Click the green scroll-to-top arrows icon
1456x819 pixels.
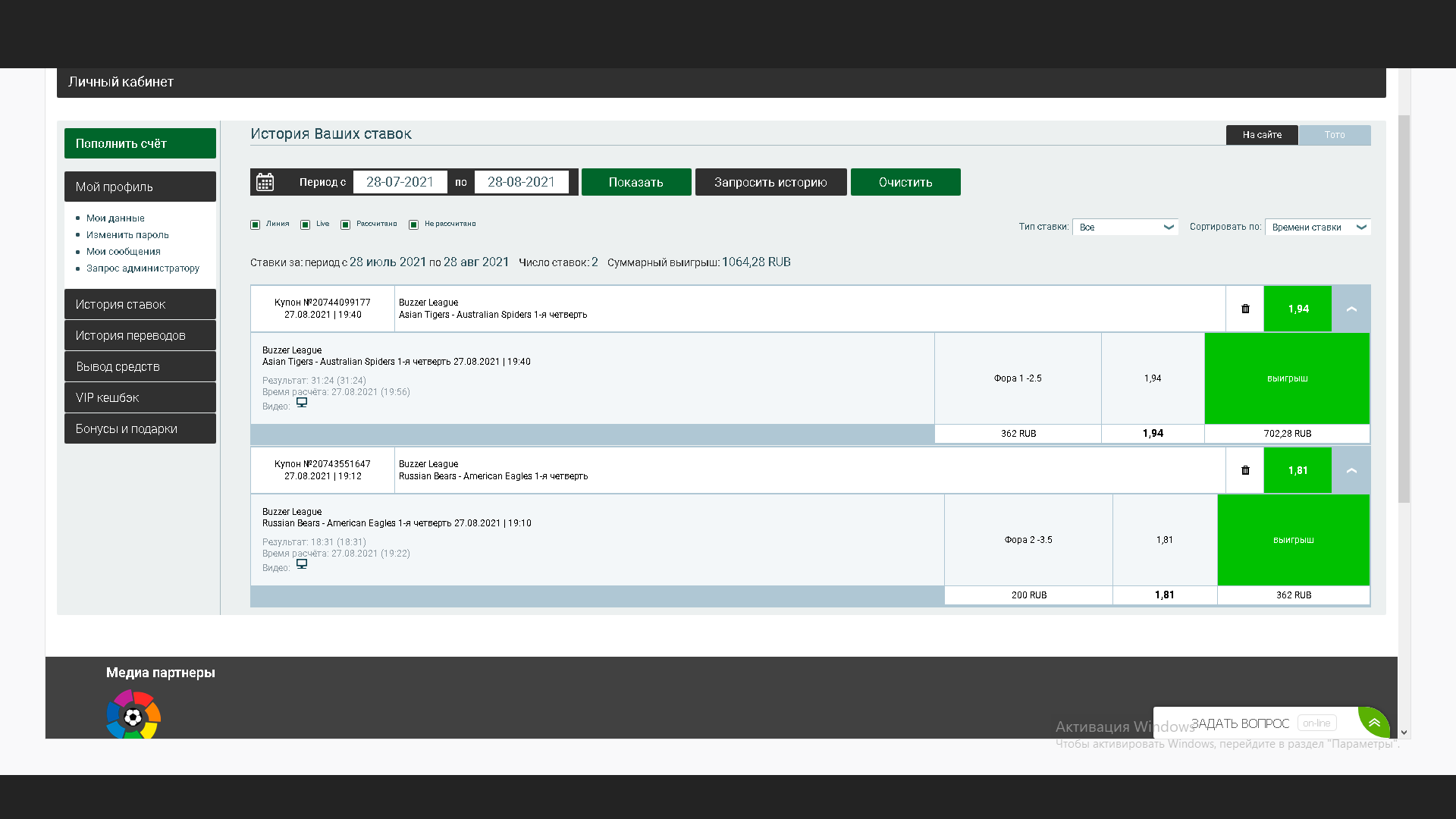(1373, 723)
